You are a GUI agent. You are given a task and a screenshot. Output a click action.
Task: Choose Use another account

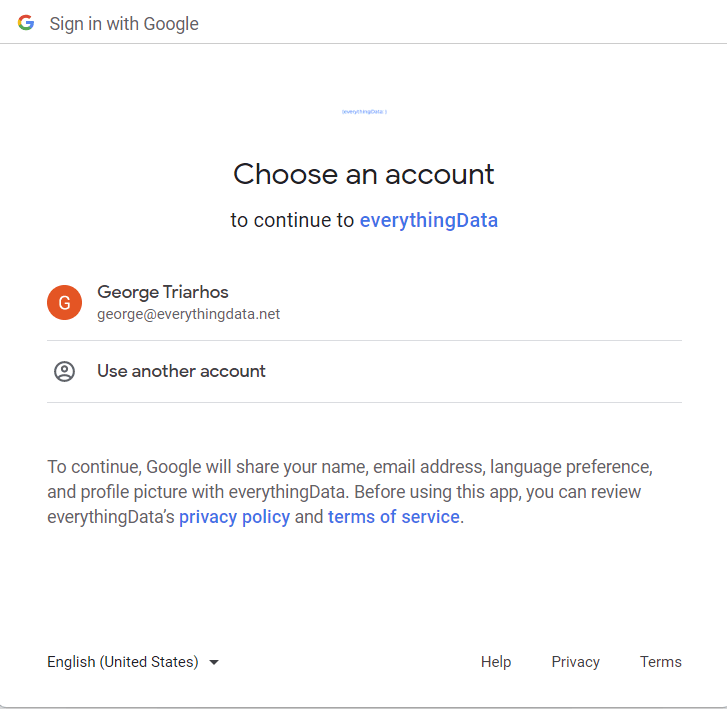181,371
